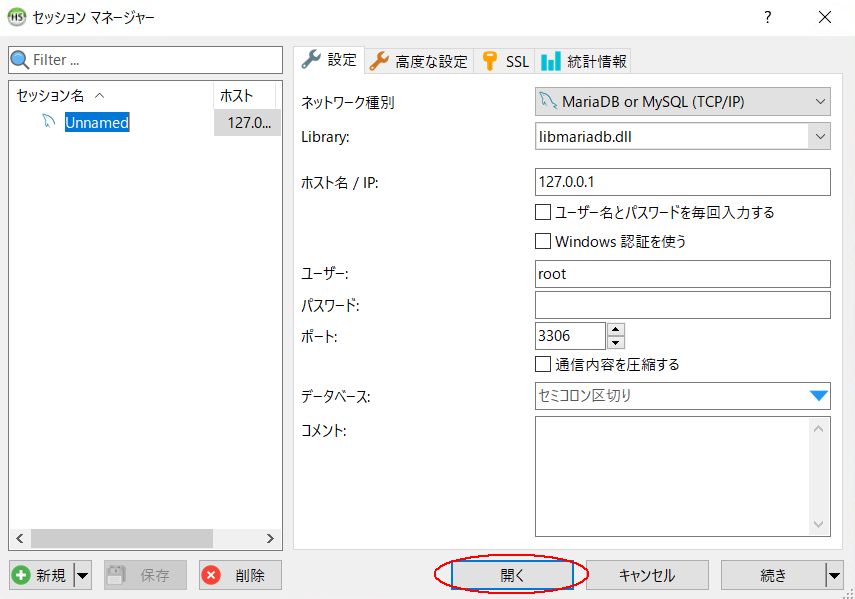The height and width of the screenshot is (599, 855).
Task: Click the 続き button
Action: (773, 575)
